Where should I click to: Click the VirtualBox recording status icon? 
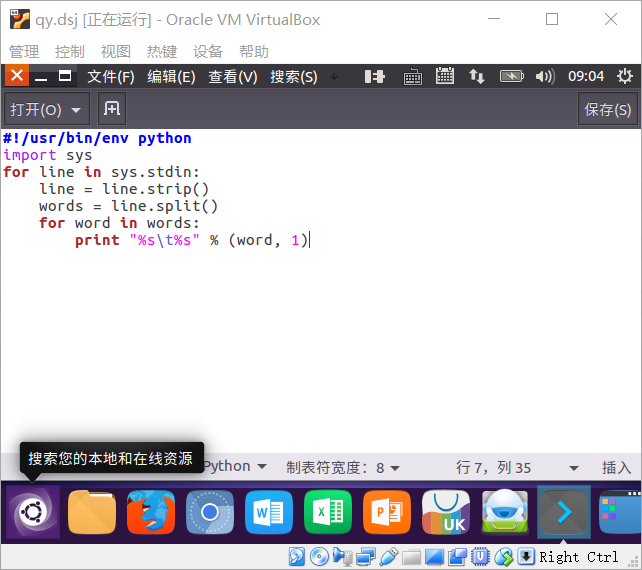(457, 557)
